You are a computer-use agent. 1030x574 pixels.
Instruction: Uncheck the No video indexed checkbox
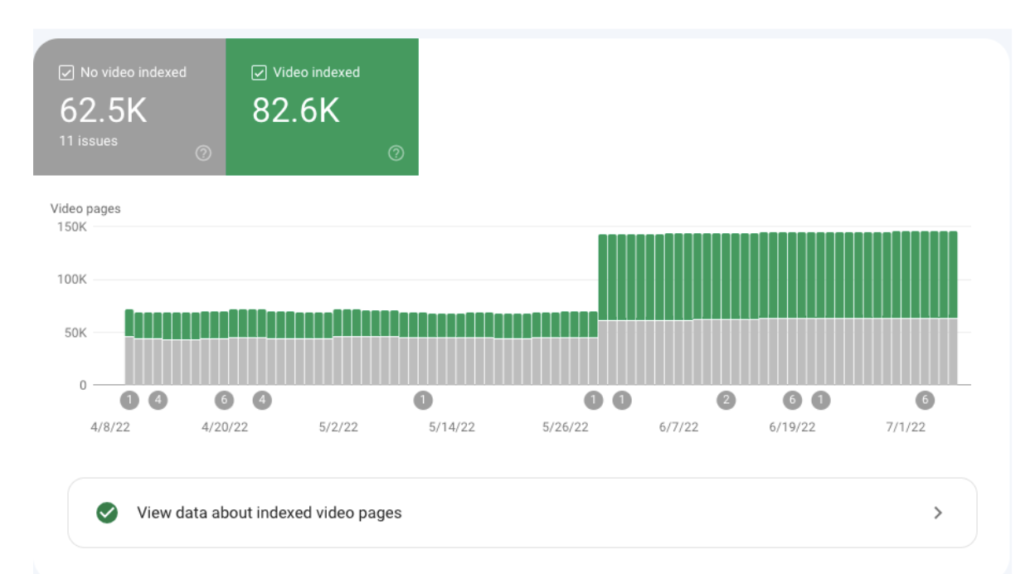click(66, 72)
